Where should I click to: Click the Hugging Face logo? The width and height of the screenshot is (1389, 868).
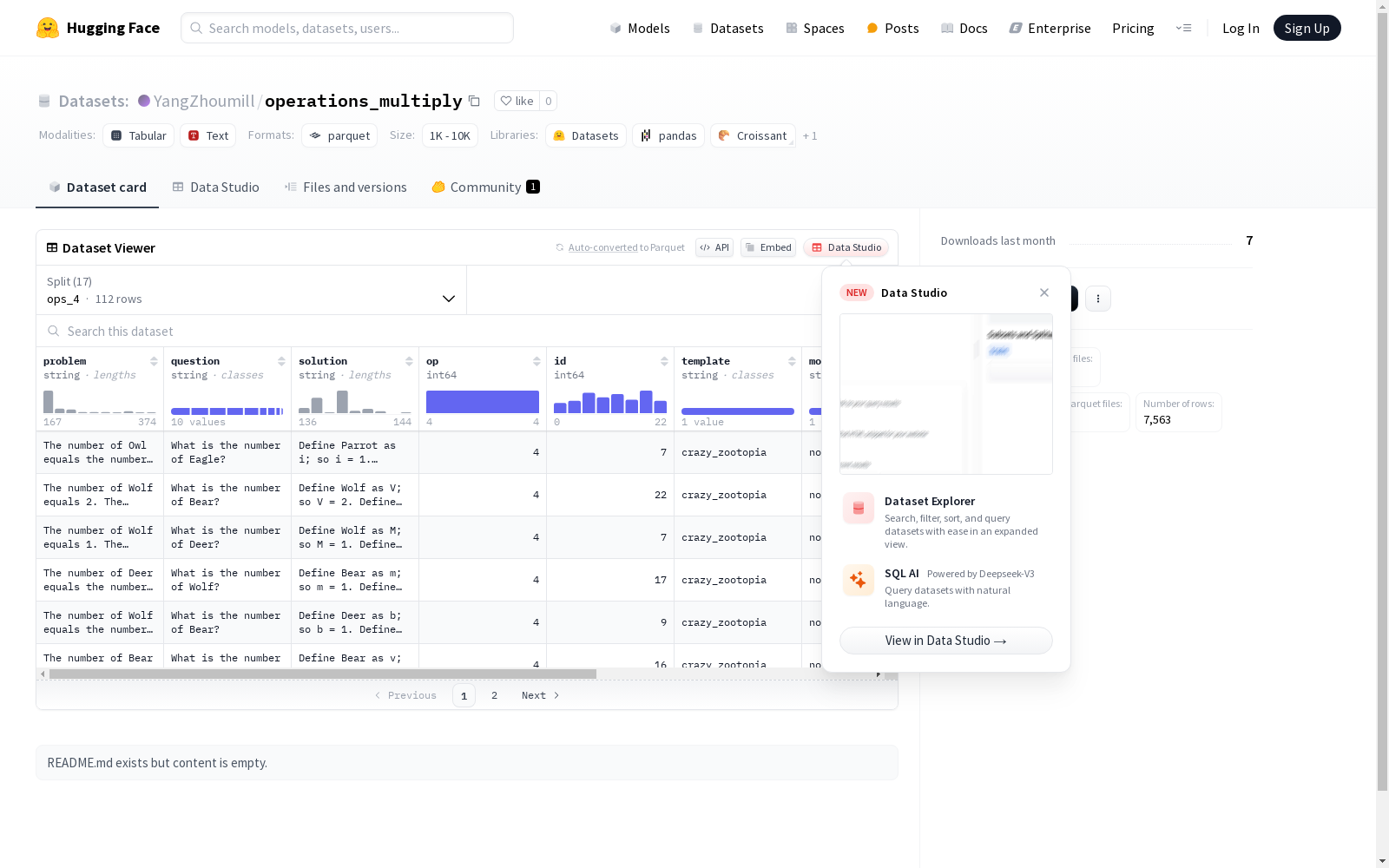98,28
